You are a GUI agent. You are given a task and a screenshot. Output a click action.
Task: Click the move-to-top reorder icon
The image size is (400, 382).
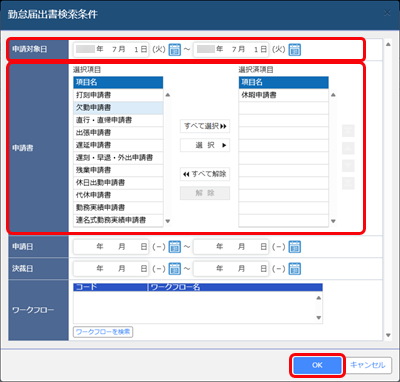pos(348,131)
